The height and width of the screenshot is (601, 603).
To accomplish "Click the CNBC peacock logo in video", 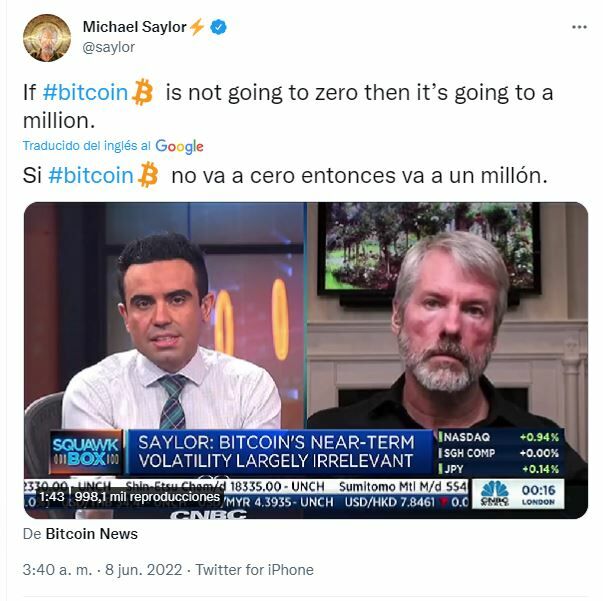I will [x=495, y=493].
